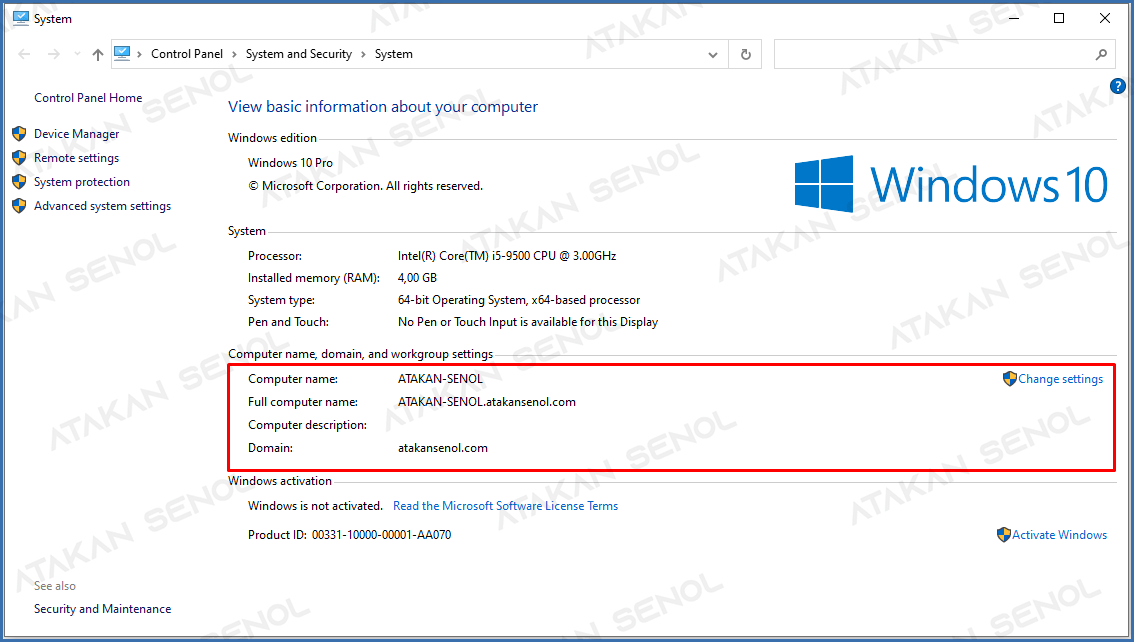Image resolution: width=1134 pixels, height=642 pixels.
Task: Click the Intel Core i5-9500 processor value
Action: point(507,256)
